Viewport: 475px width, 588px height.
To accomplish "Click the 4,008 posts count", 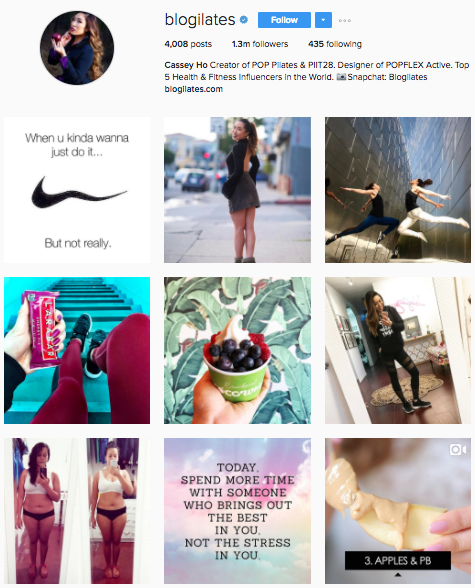I will [x=188, y=44].
